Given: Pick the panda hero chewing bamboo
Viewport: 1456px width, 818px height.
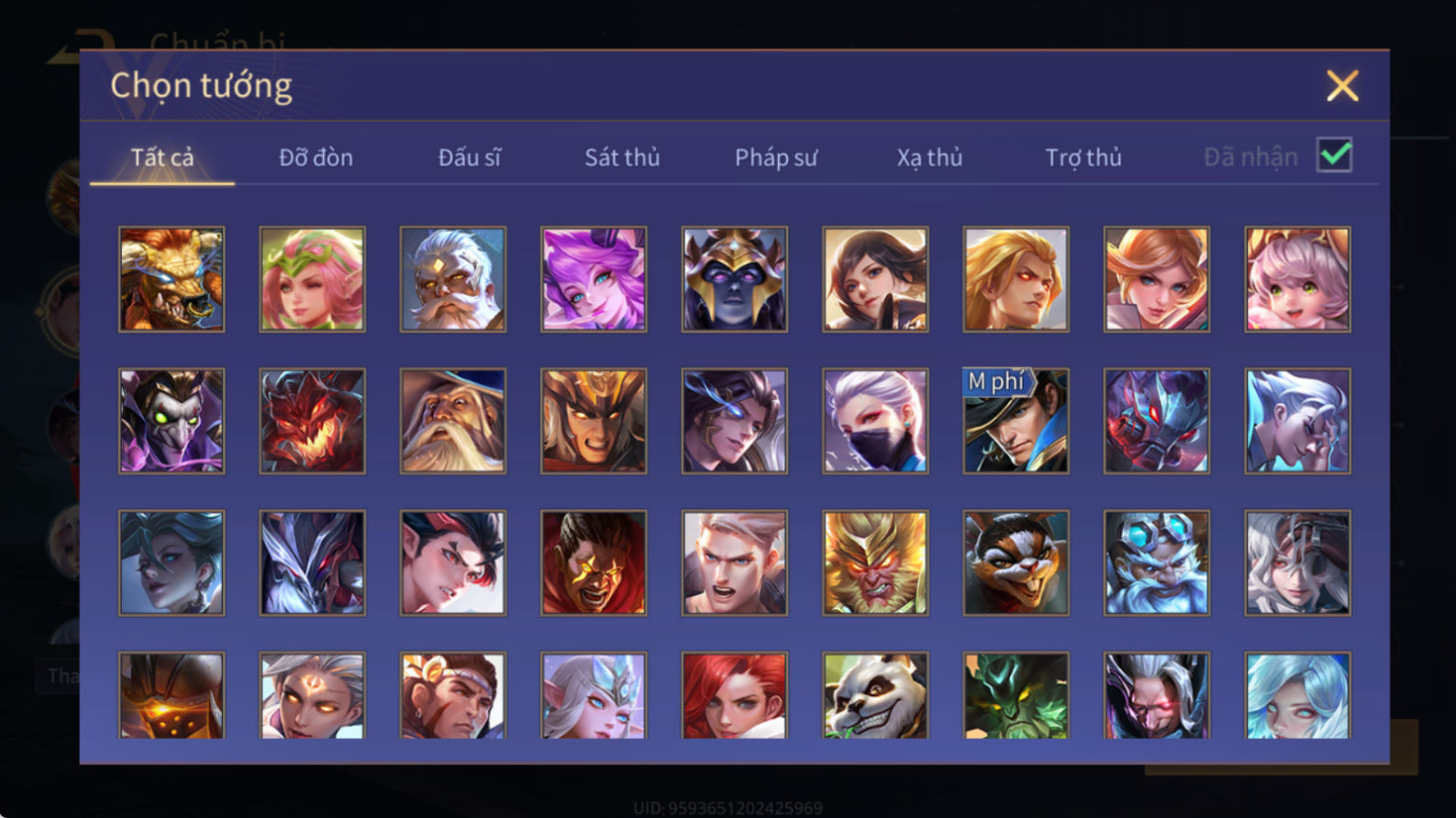Looking at the screenshot, I should click(875, 695).
